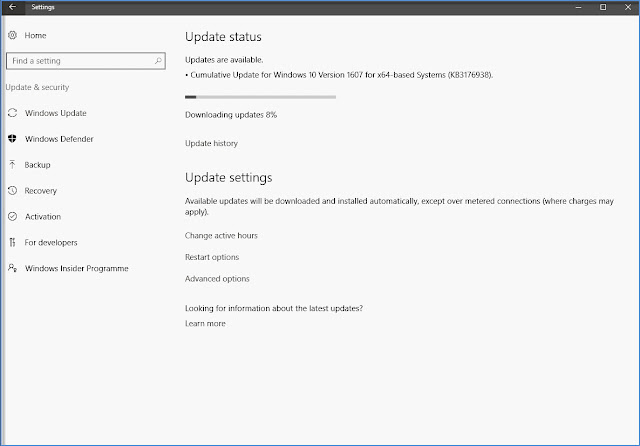Click the For developers tools icon

pos(12,242)
